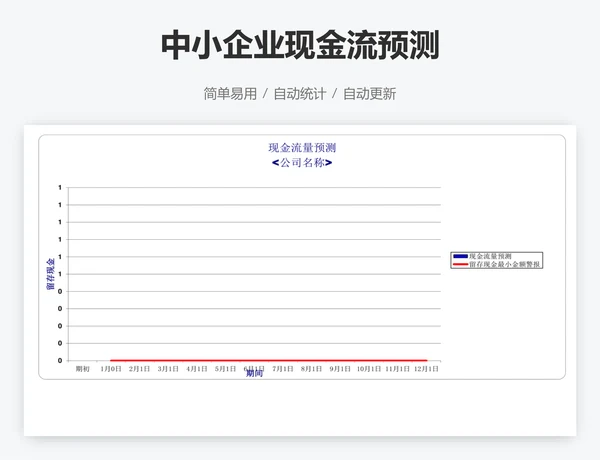
Task: Click the chart title 现金流量预测
Action: (302, 148)
